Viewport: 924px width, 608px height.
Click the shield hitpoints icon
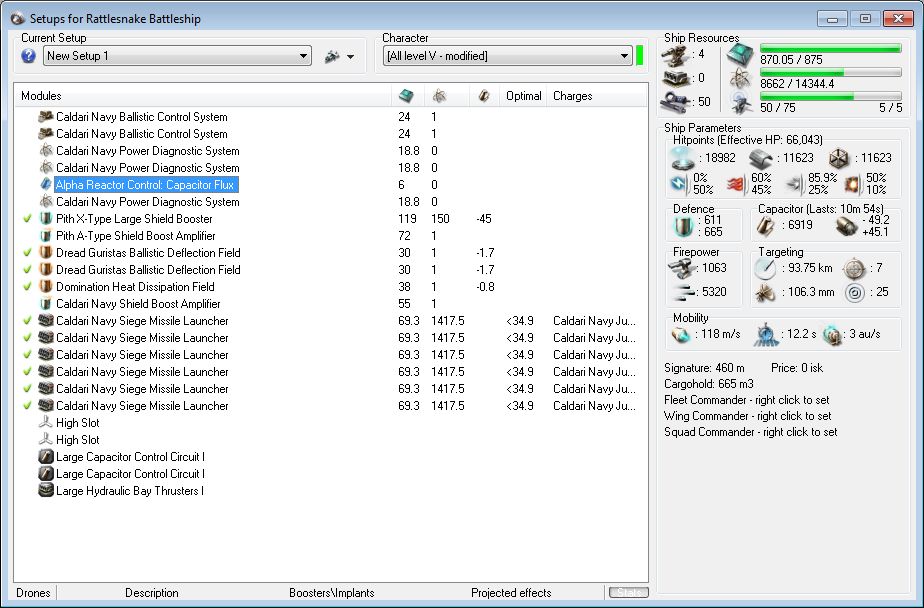click(682, 158)
